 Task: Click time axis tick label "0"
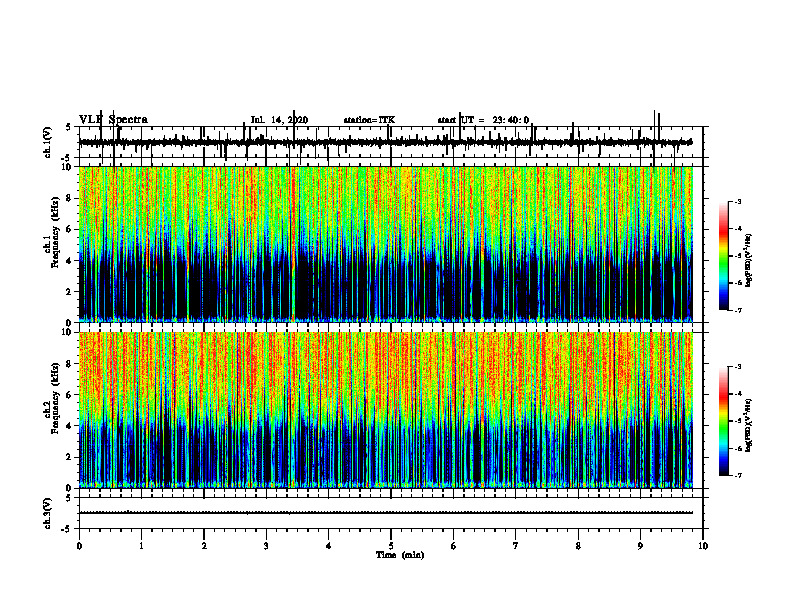[79, 546]
